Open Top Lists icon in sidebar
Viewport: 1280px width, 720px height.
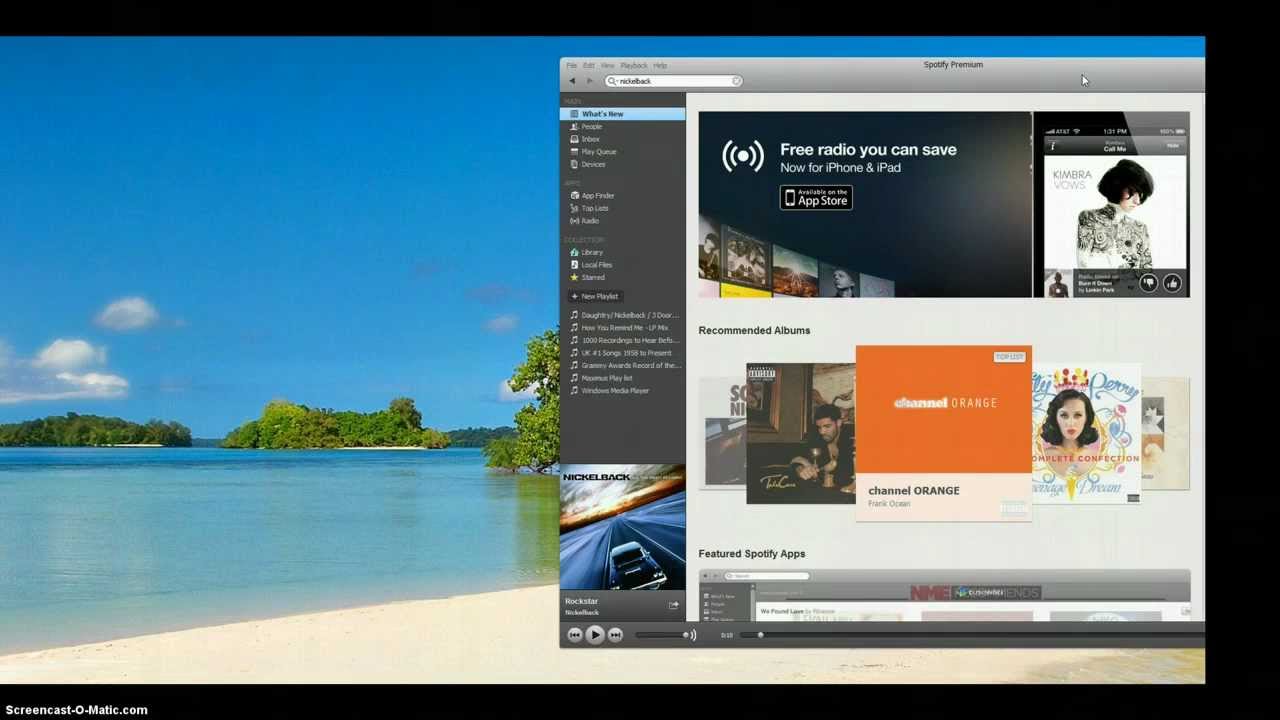click(x=574, y=208)
